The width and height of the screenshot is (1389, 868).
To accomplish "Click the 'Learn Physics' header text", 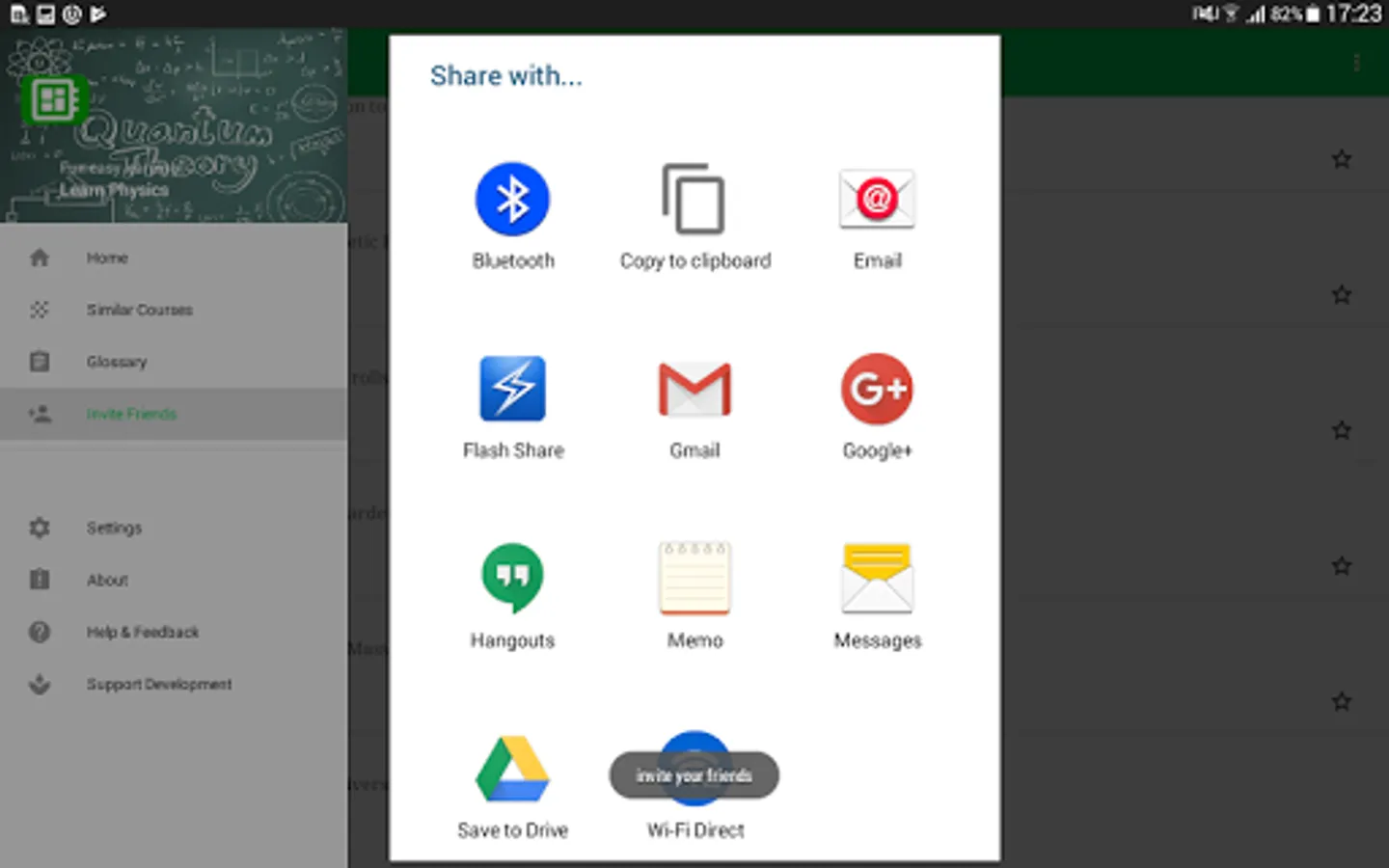I will pos(114,190).
